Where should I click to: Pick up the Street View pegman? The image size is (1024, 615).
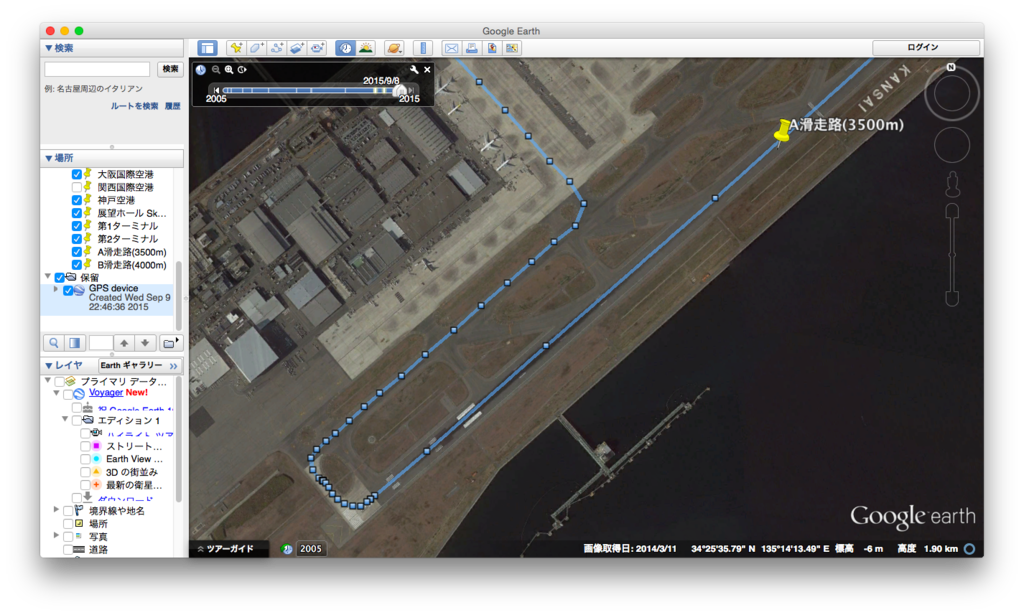[x=953, y=184]
